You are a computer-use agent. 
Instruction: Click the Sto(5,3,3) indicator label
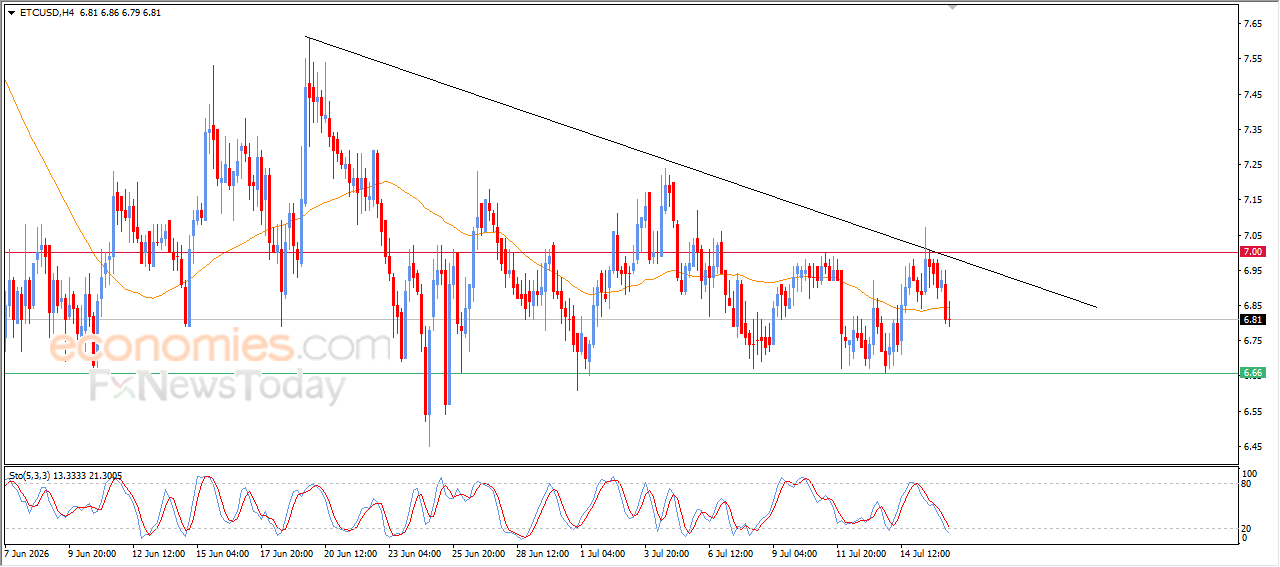coord(31,472)
